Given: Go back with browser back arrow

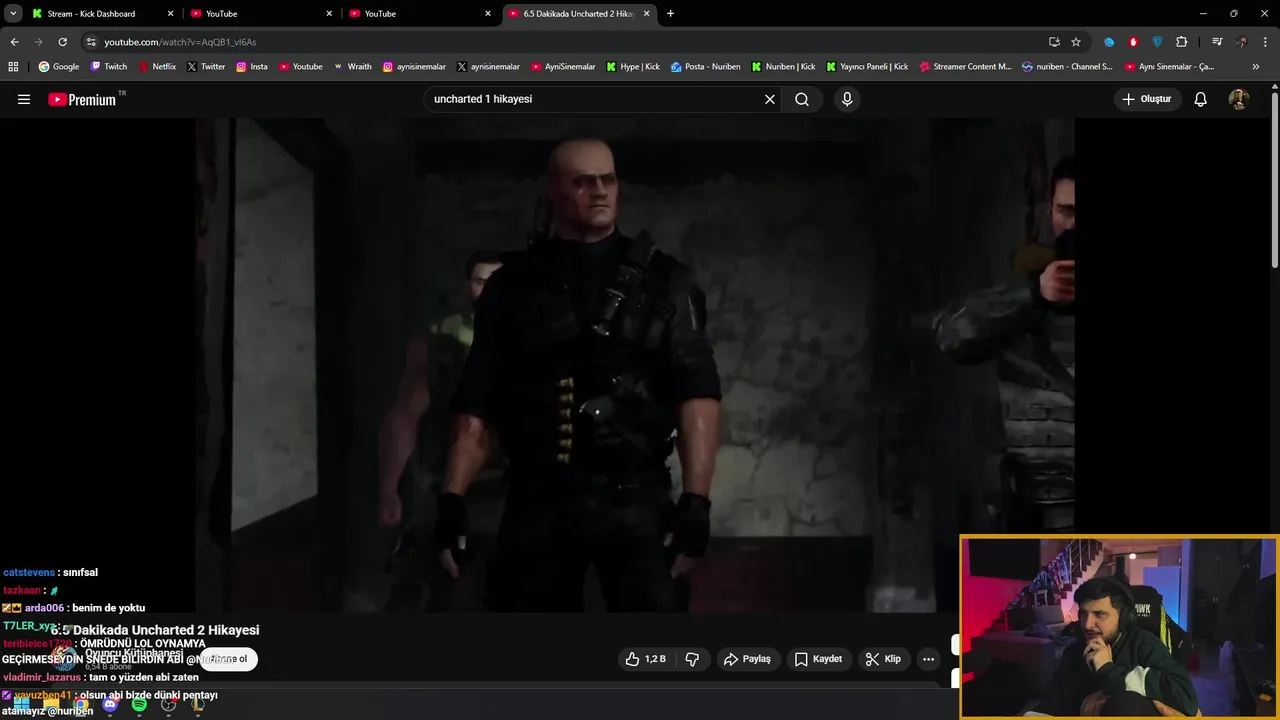Looking at the screenshot, I should click(x=14, y=42).
